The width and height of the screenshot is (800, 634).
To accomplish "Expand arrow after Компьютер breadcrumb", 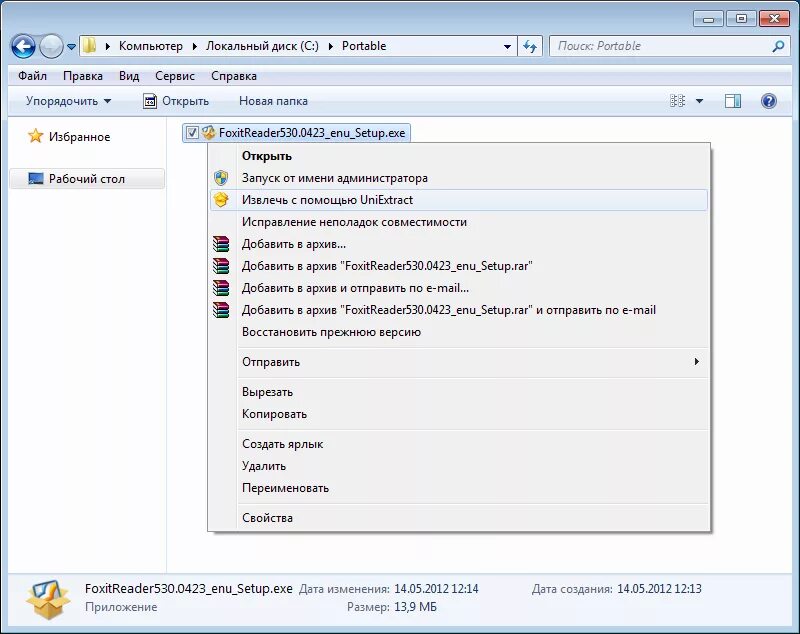I will [x=194, y=46].
